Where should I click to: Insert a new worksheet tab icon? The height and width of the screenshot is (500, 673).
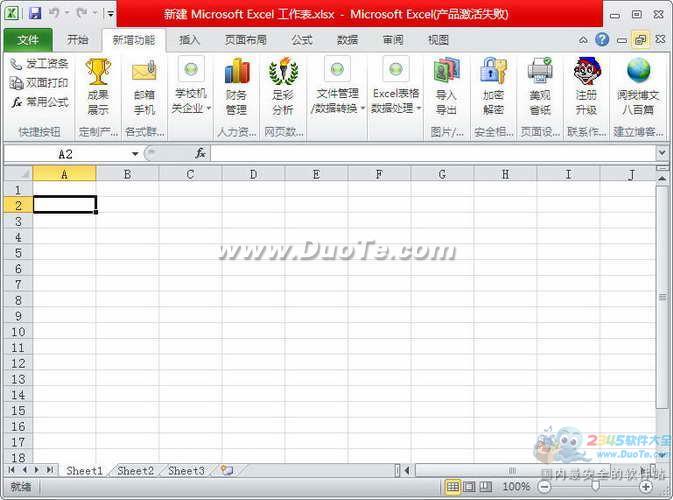pyautogui.click(x=227, y=470)
